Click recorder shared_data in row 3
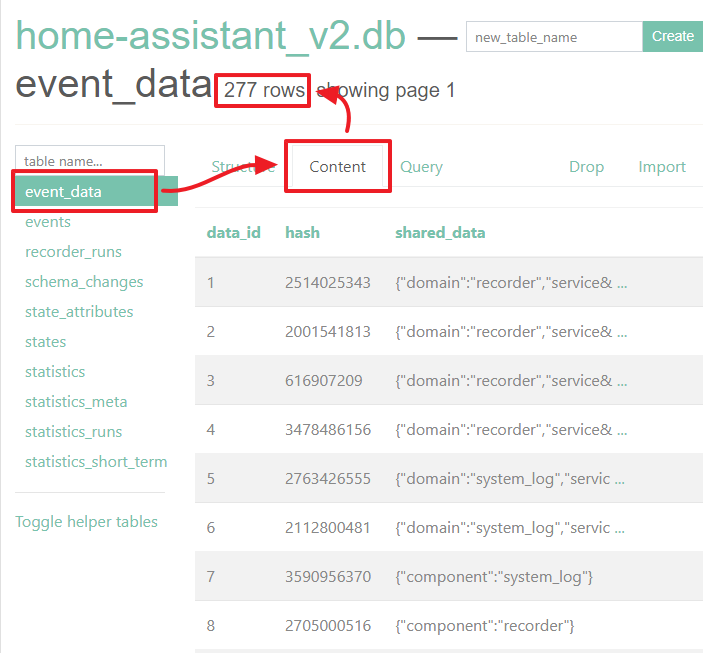The image size is (709, 653). click(511, 381)
